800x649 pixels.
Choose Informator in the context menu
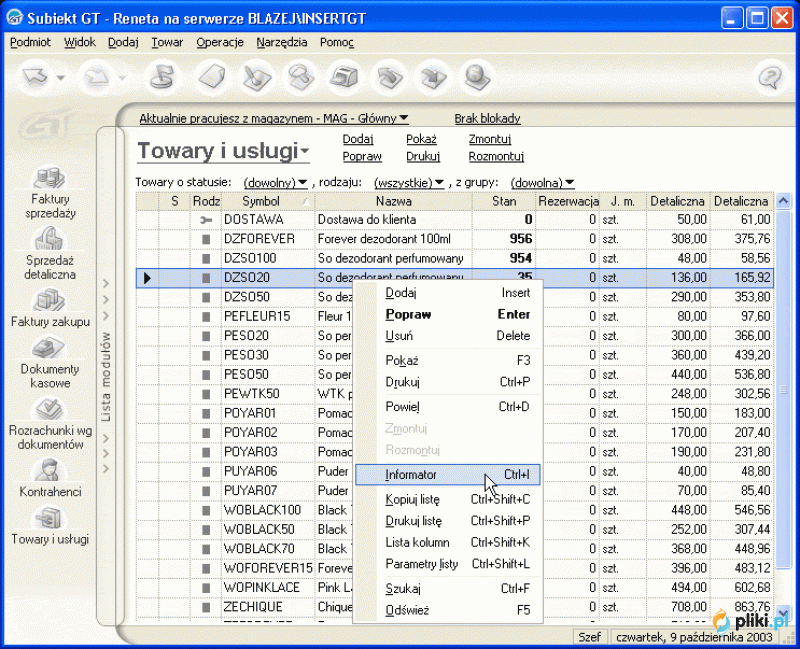click(447, 475)
